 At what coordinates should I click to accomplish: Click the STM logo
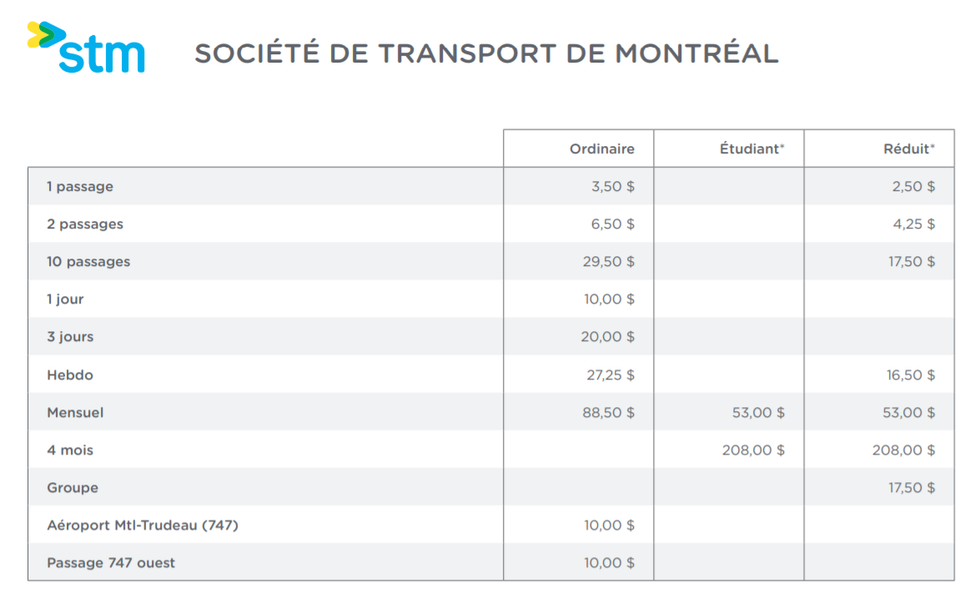(x=86, y=48)
